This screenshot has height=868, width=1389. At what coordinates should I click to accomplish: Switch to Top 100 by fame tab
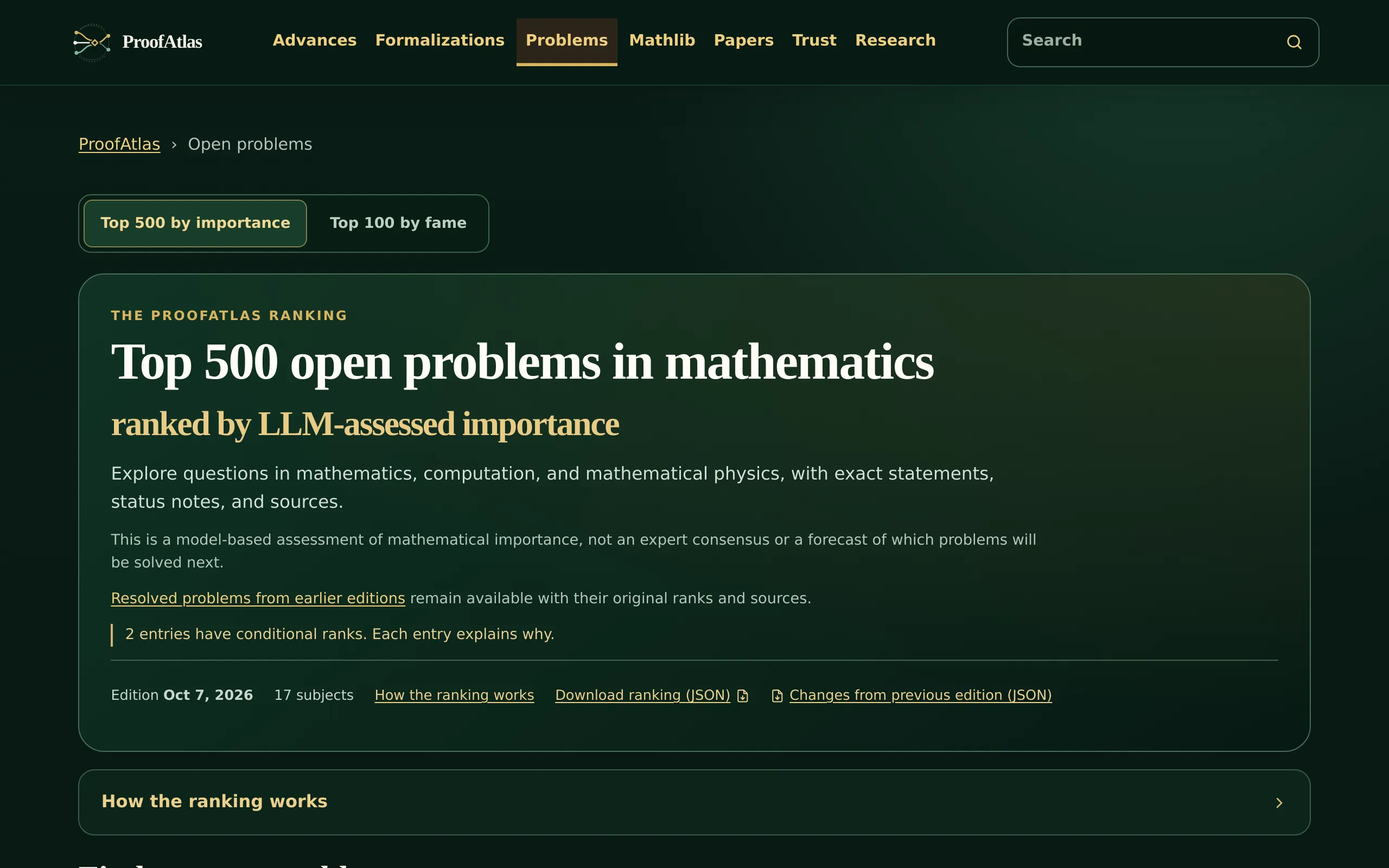tap(398, 224)
